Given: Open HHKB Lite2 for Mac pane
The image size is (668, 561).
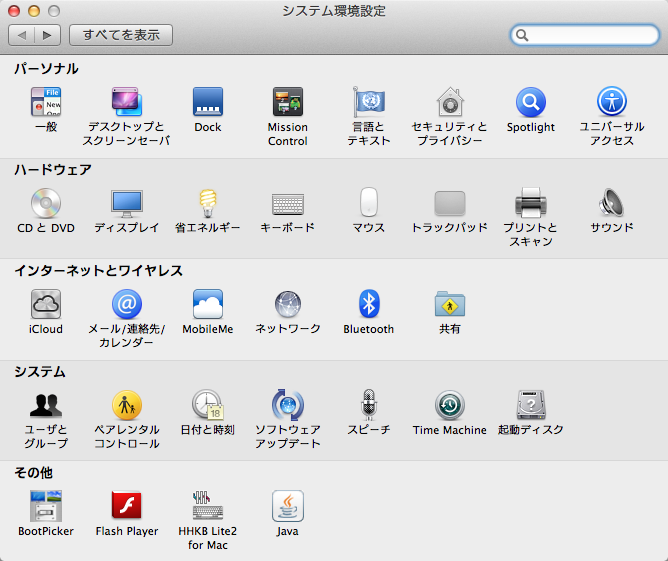Looking at the screenshot, I should point(207,506).
